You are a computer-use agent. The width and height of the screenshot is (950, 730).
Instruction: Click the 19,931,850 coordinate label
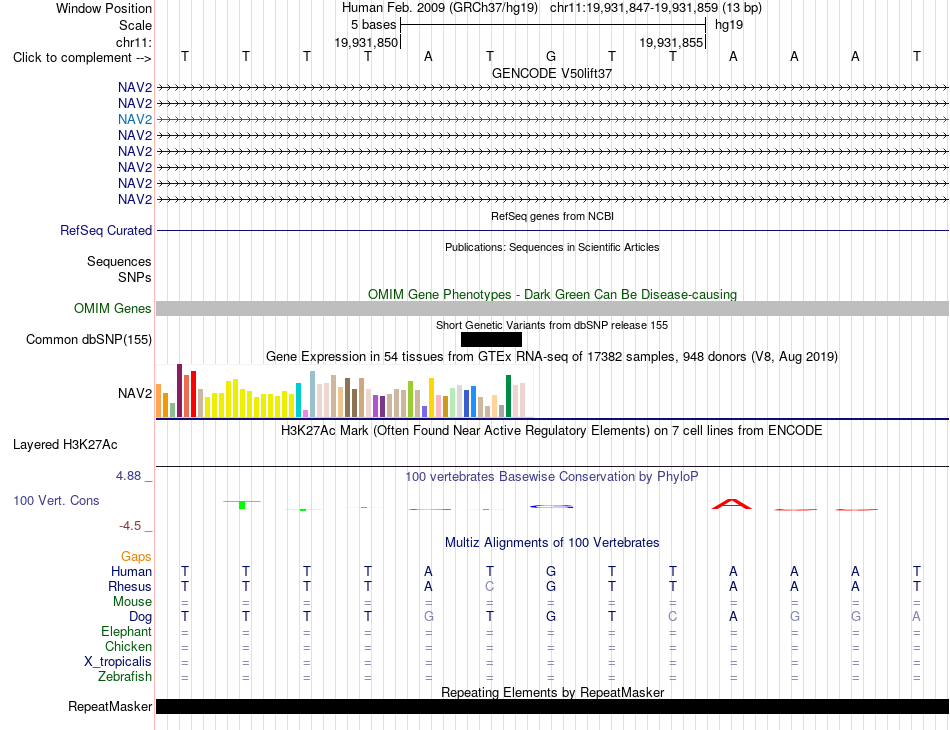366,42
